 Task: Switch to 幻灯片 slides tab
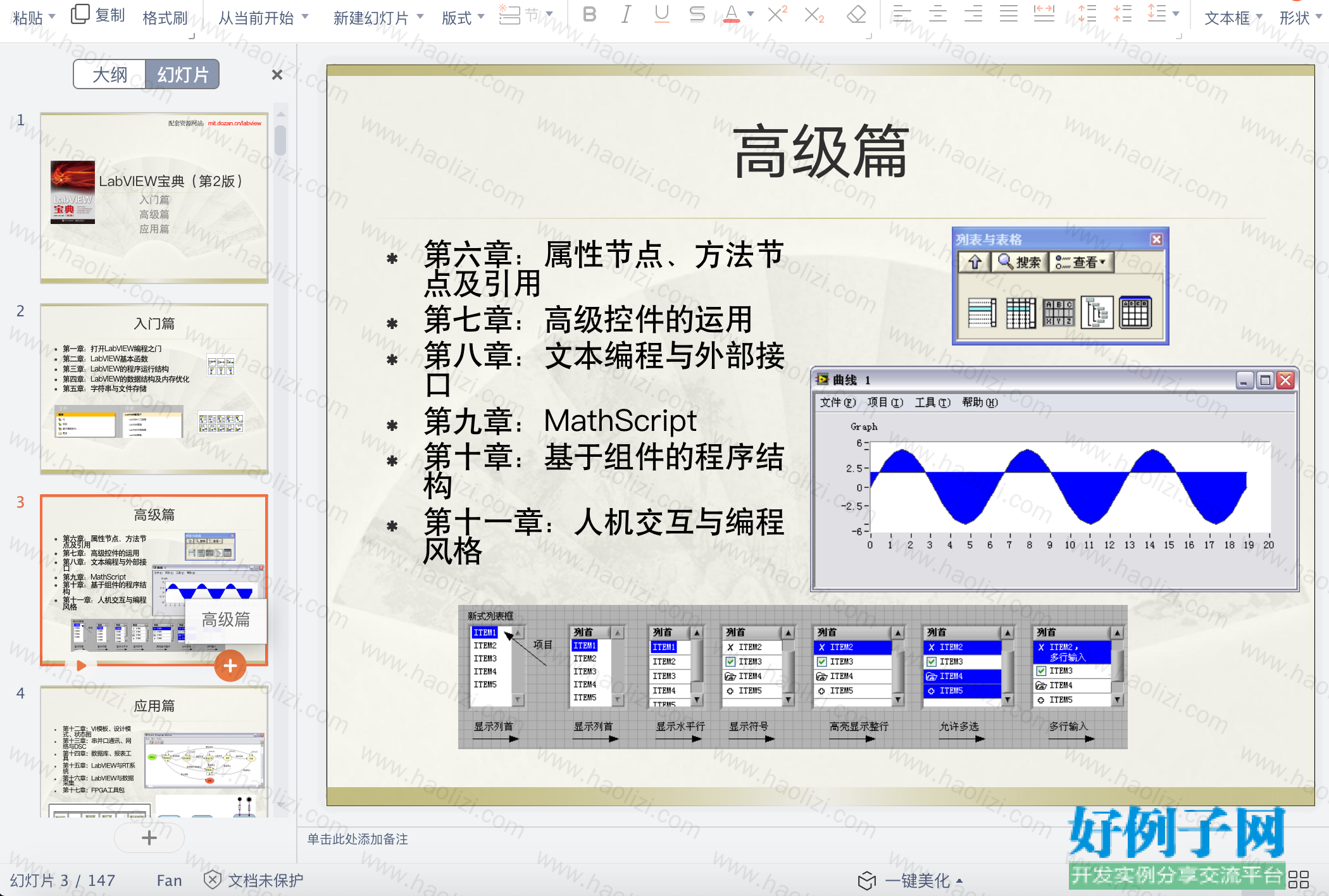click(183, 75)
